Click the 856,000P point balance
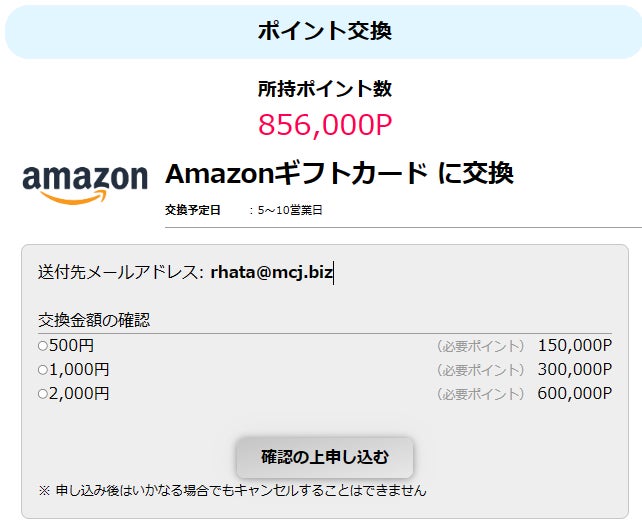The height and width of the screenshot is (522, 642). (x=324, y=124)
